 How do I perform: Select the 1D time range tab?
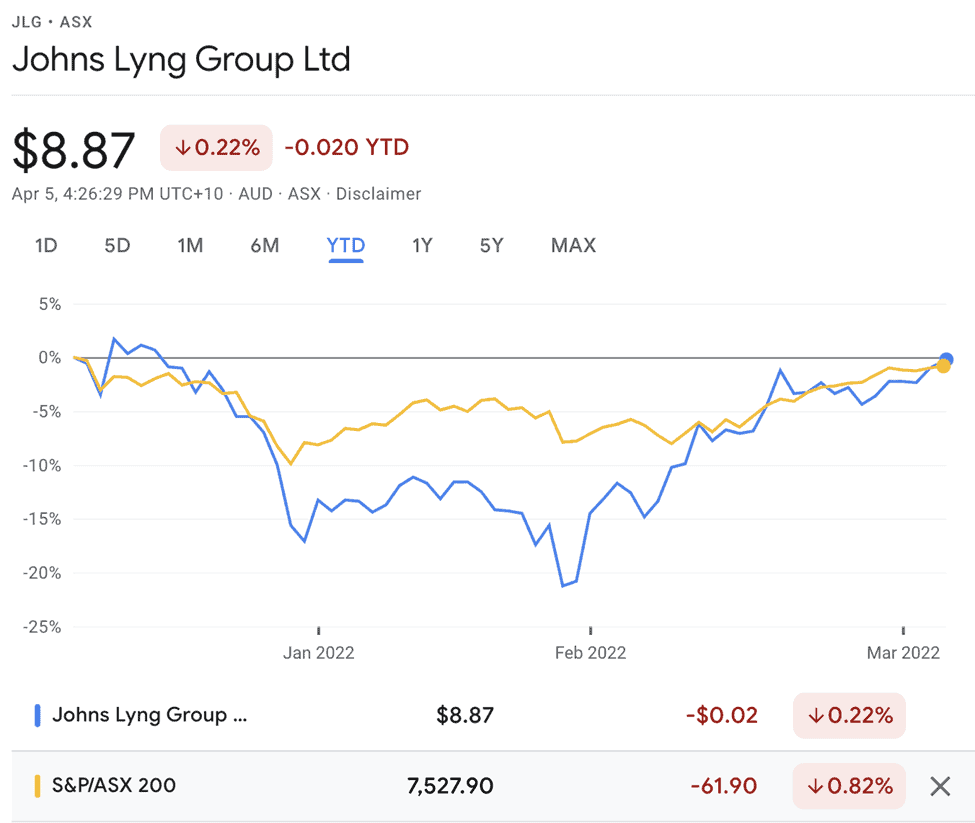pos(46,246)
